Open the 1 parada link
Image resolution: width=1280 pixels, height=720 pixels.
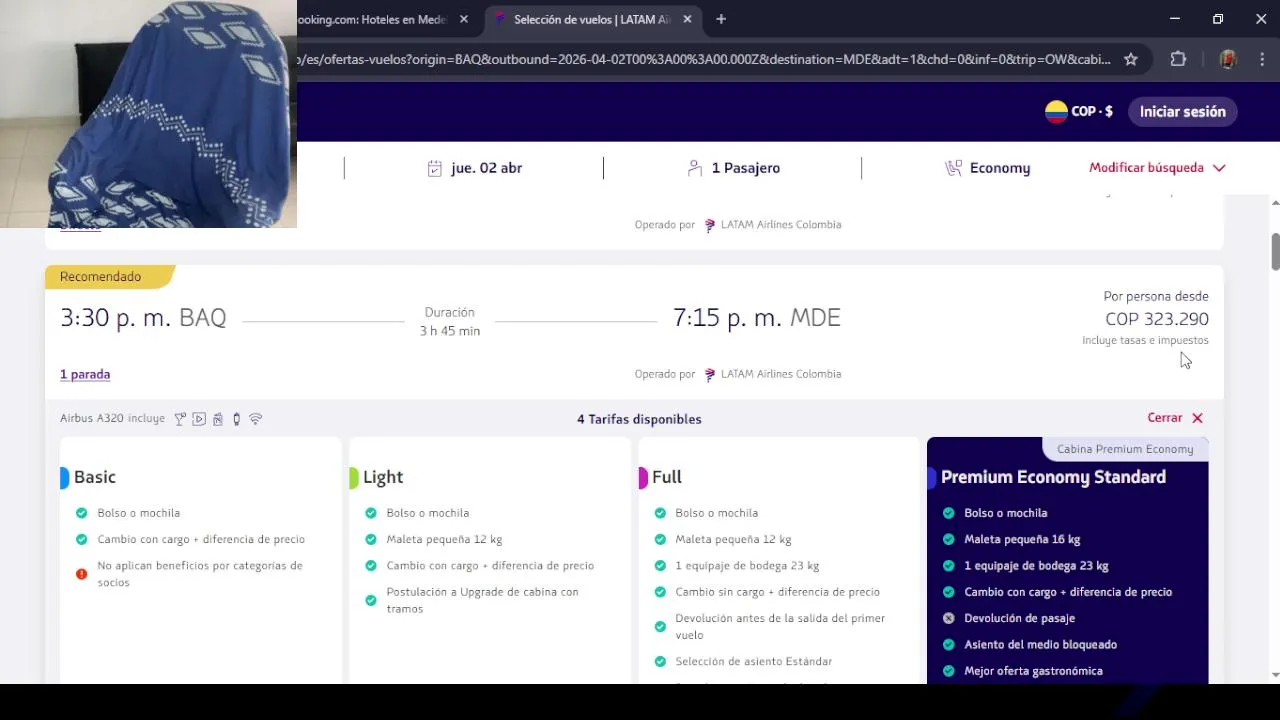[x=85, y=374]
